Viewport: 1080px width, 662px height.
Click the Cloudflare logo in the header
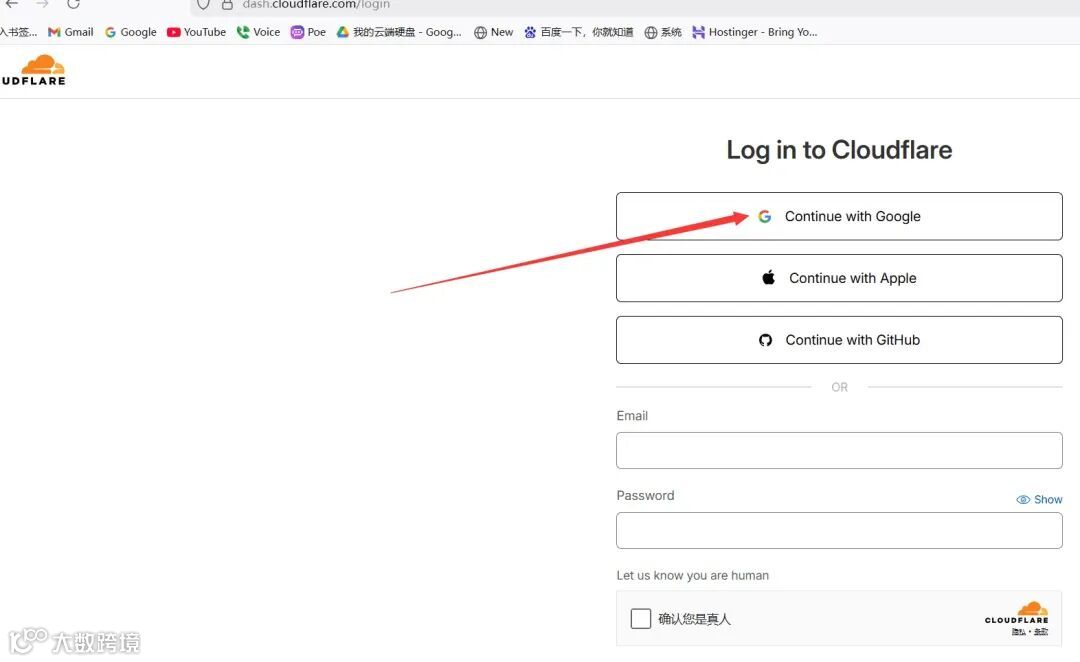coord(33,70)
